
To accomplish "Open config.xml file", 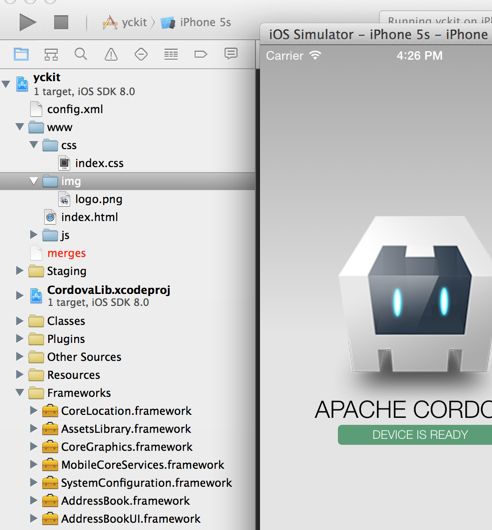I will 75,109.
